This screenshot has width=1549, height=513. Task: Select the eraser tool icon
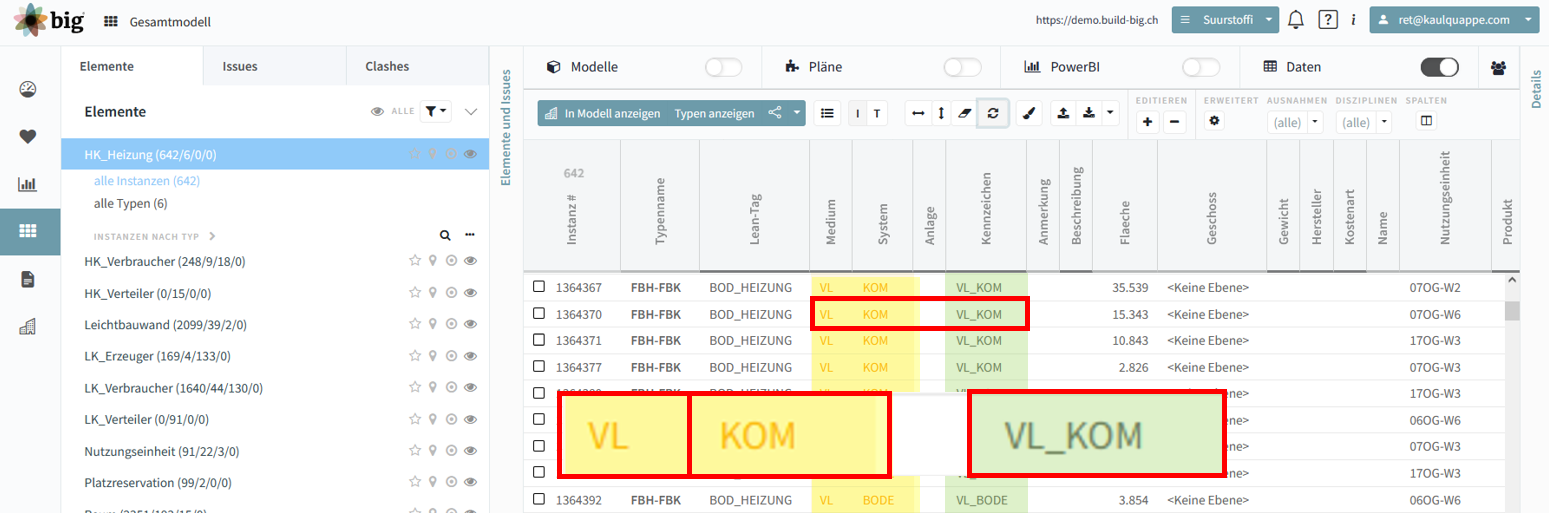click(x=964, y=114)
